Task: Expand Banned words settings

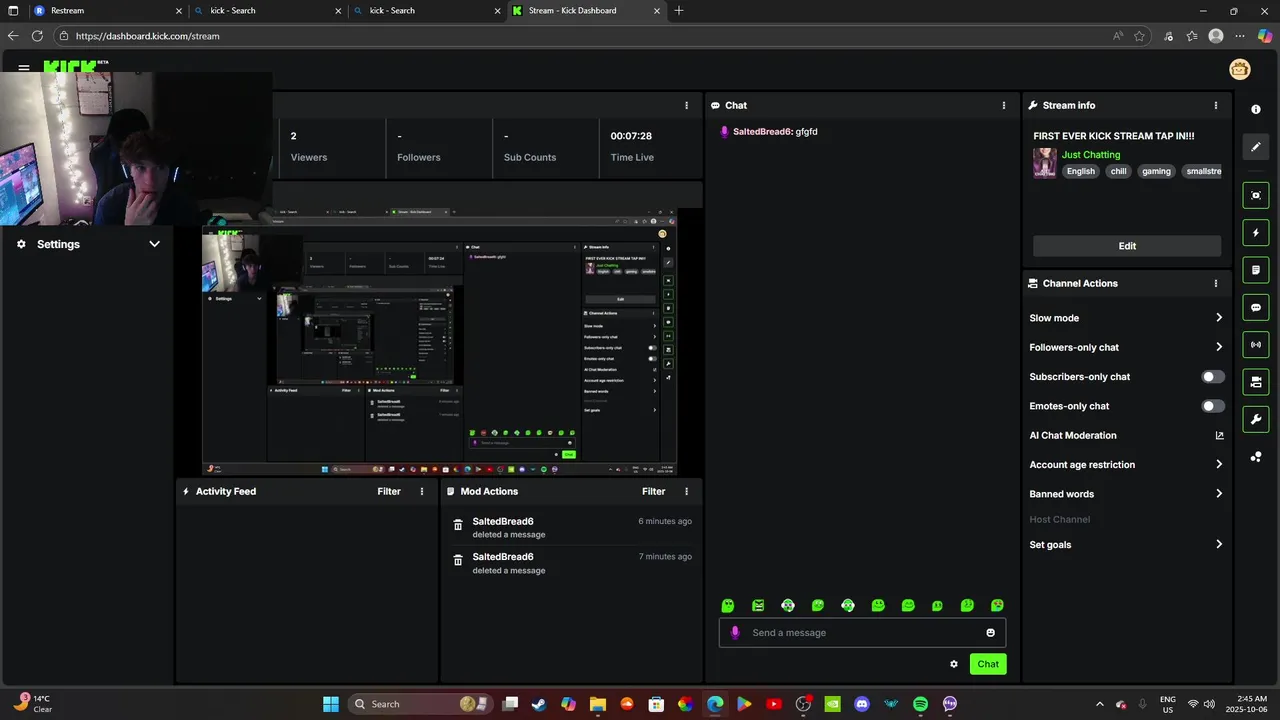Action: (1219, 494)
